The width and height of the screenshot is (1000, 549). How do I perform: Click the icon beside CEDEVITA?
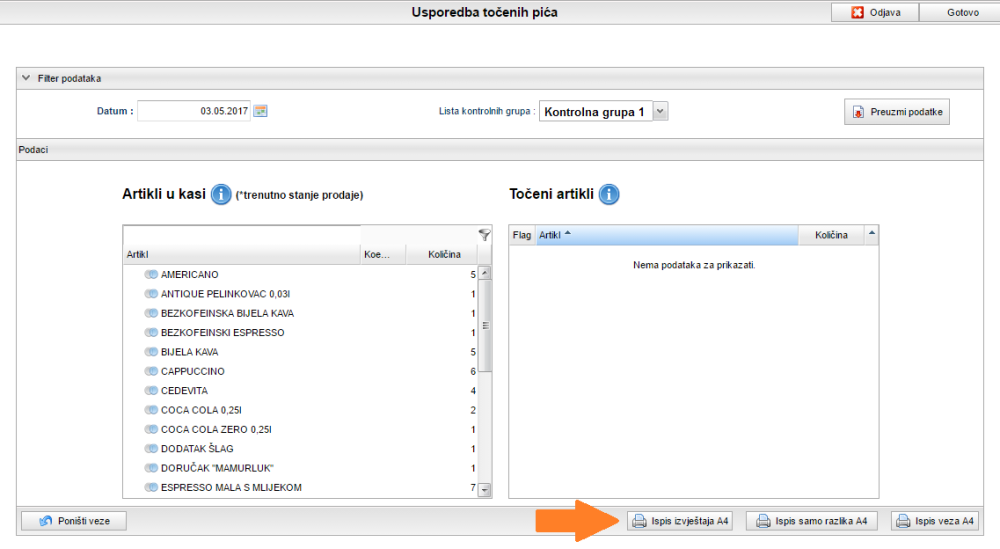[x=151, y=391]
